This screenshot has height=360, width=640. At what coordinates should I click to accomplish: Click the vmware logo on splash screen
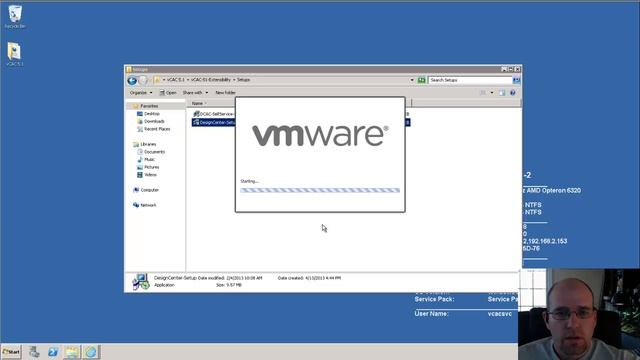[320, 136]
